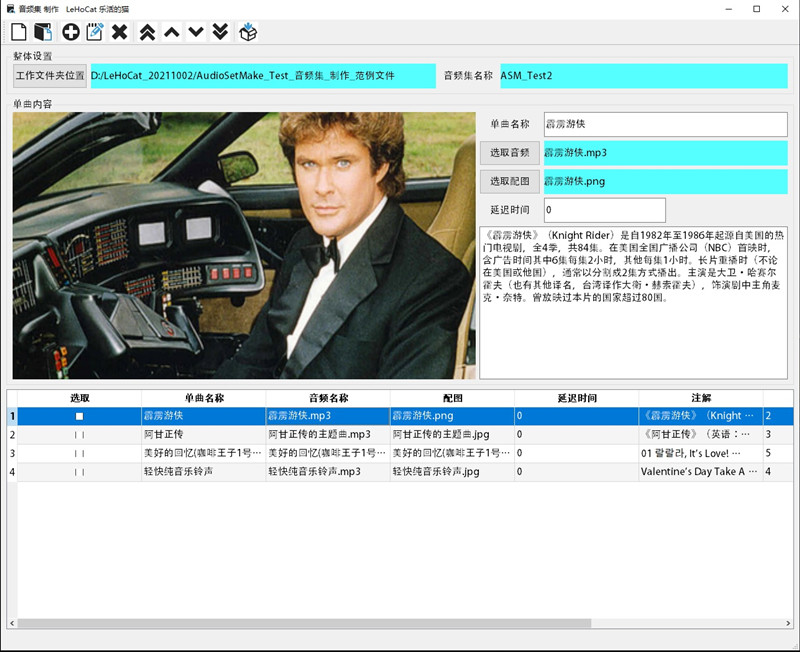800x652 pixels.
Task: Move selected track to the bottom
Action: click(x=220, y=32)
